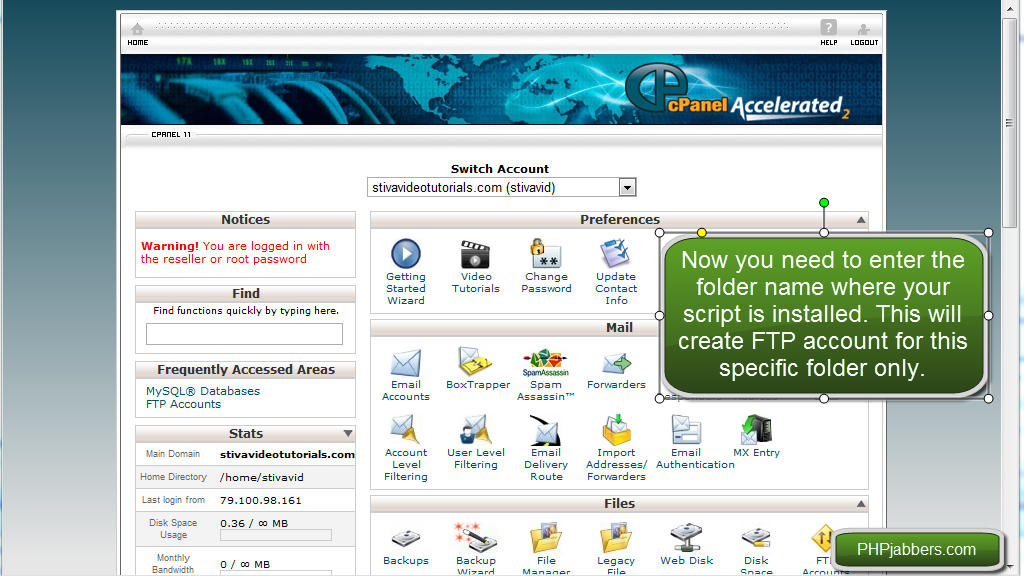Collapse the Stats panel
Viewport: 1024px width, 576px height.
pos(348,434)
